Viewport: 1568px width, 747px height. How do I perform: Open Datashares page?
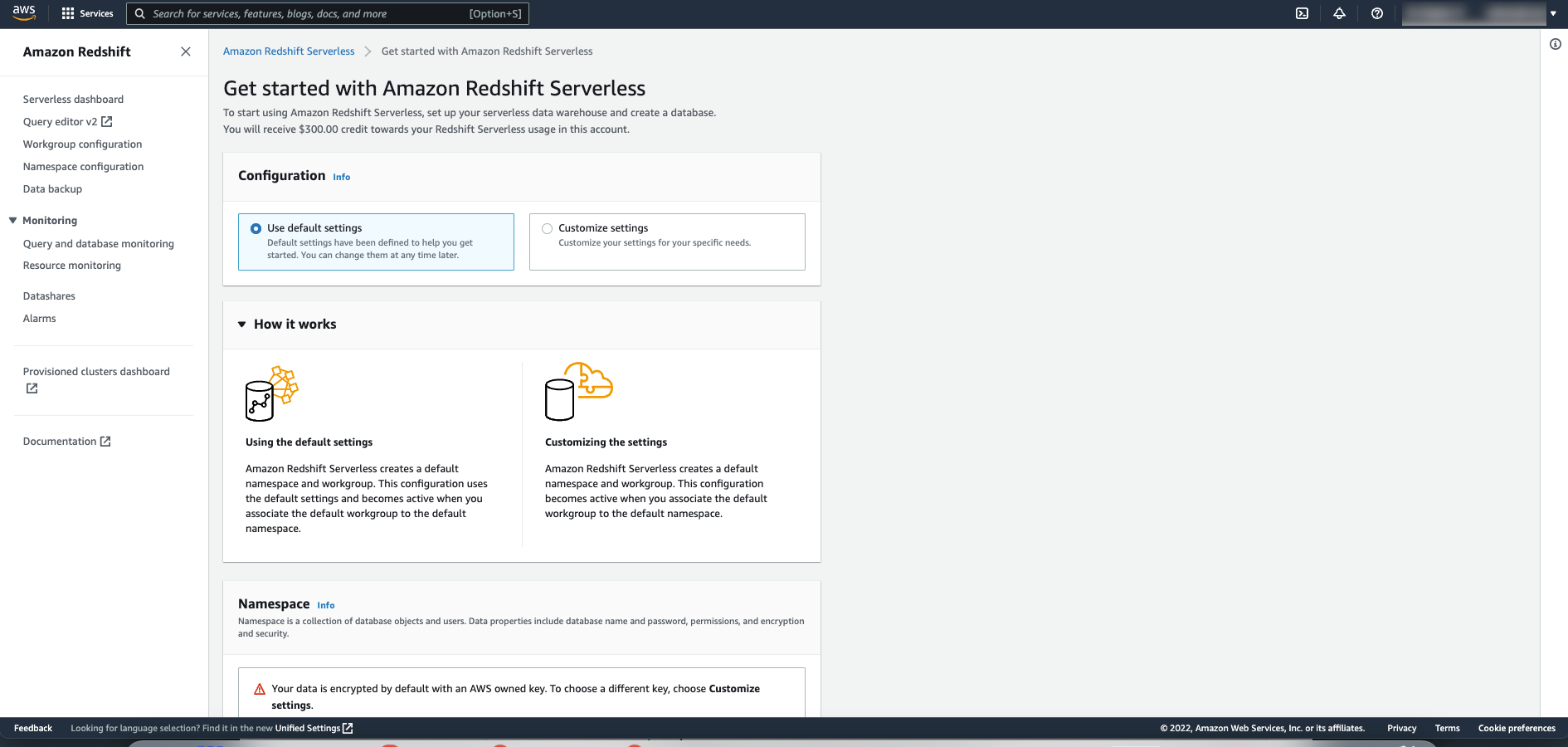49,295
